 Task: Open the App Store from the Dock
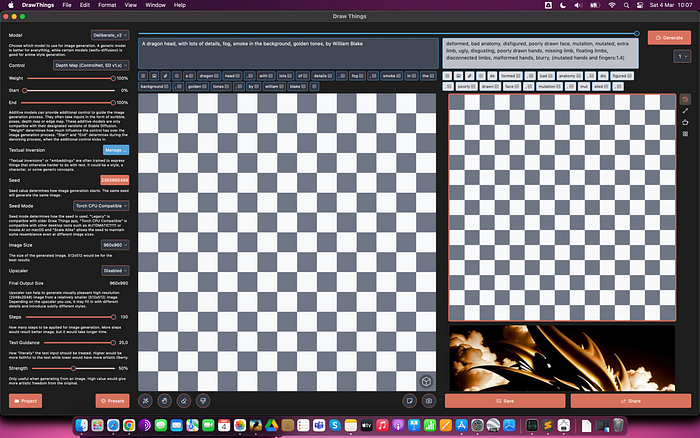click(x=461, y=425)
